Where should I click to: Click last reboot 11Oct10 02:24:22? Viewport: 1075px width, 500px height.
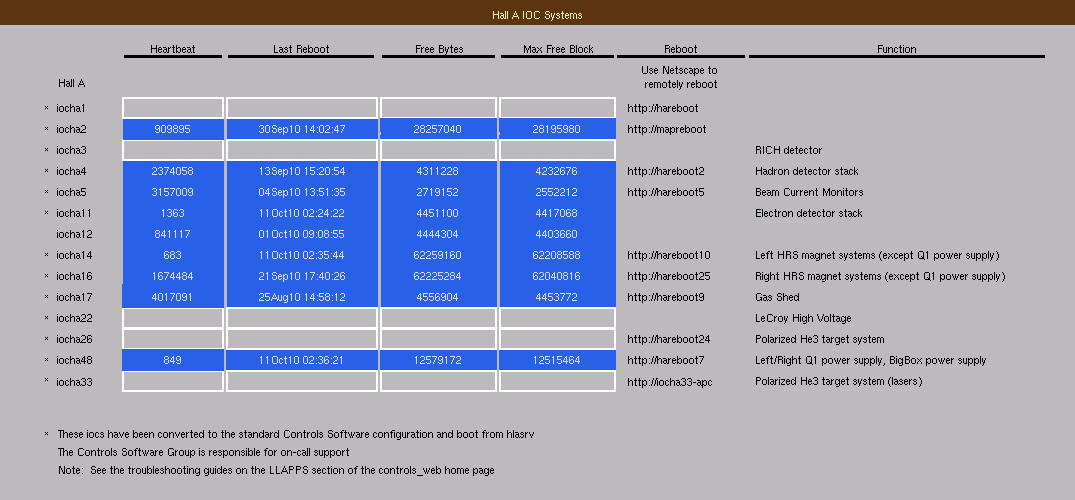[302, 213]
